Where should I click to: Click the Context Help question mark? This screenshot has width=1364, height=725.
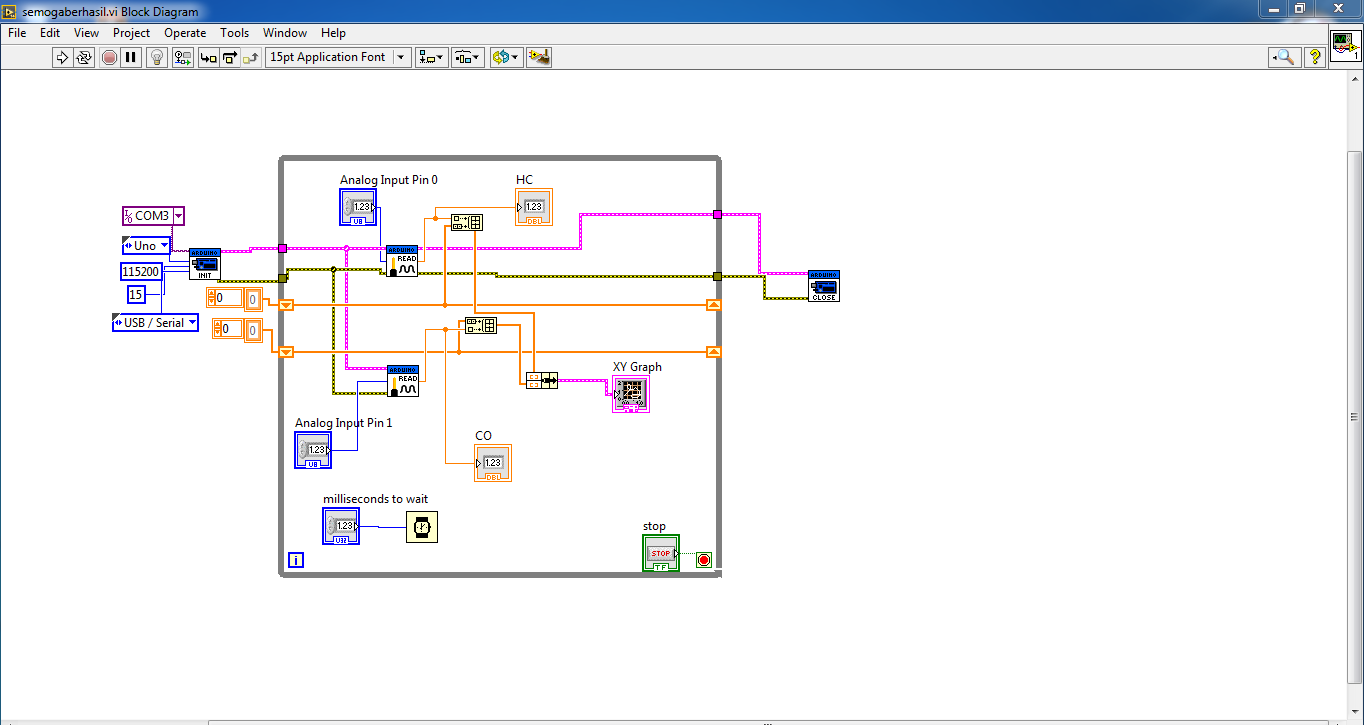click(1315, 57)
